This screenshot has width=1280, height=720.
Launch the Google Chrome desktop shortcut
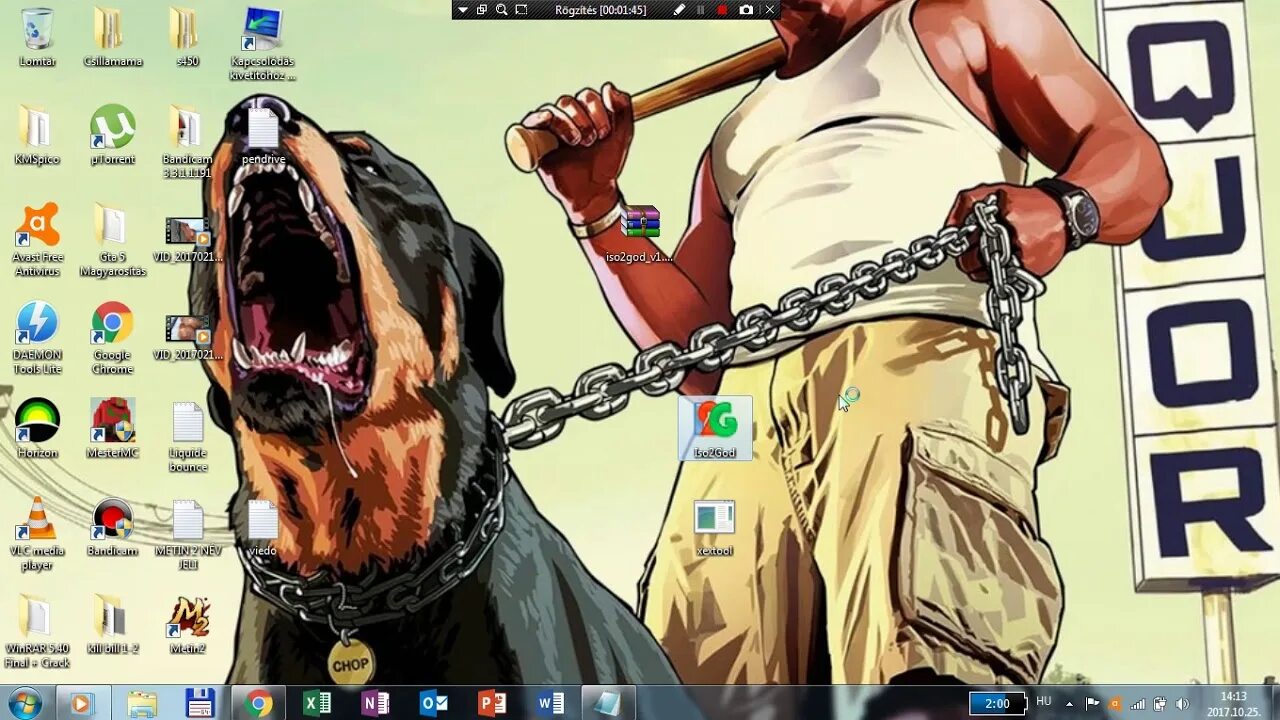click(x=112, y=338)
